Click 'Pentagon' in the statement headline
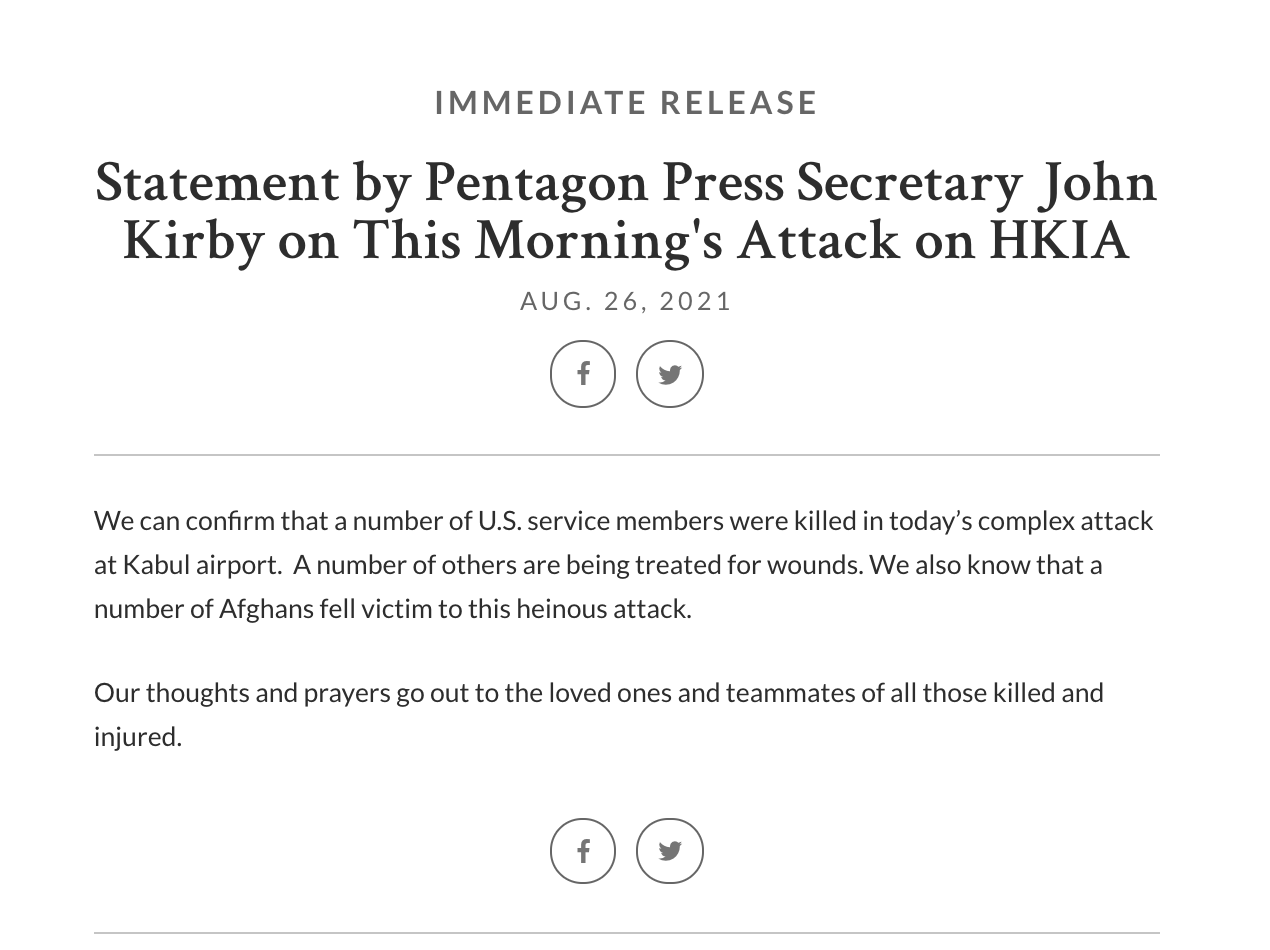This screenshot has width=1270, height=950. pos(533,184)
